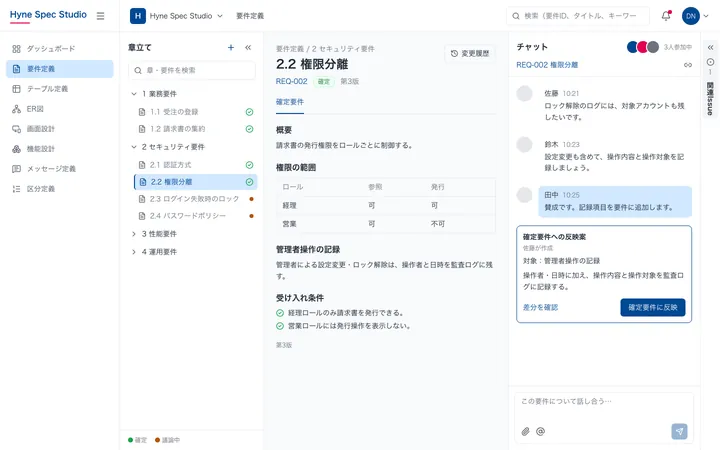Image resolution: width=720 pixels, height=450 pixels.
Task: Click 鈴木's avatar in the chat
Action: click(524, 145)
